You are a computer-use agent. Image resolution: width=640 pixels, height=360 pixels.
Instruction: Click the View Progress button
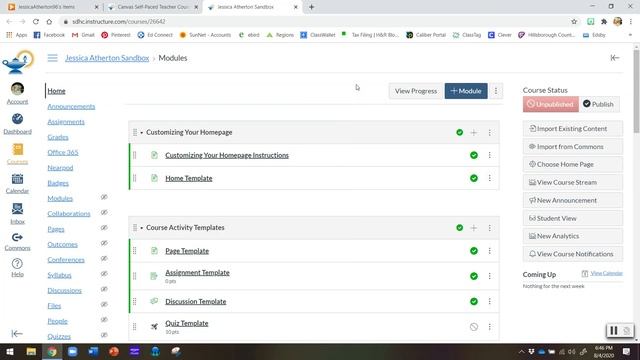[x=416, y=91]
